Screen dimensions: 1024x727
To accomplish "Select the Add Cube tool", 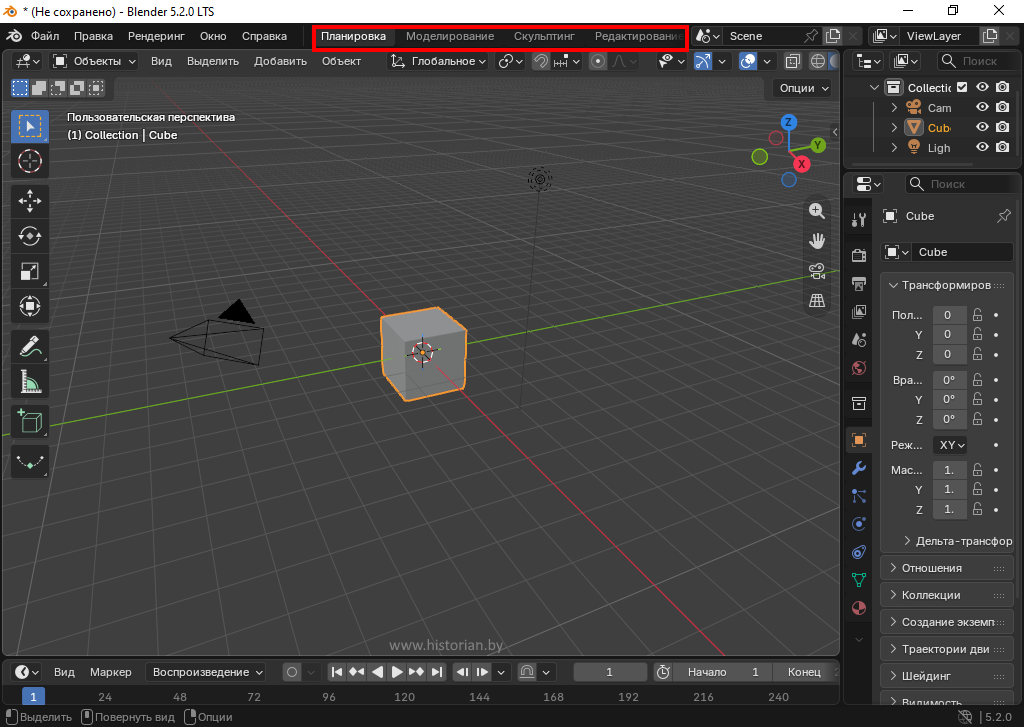I will [29, 422].
